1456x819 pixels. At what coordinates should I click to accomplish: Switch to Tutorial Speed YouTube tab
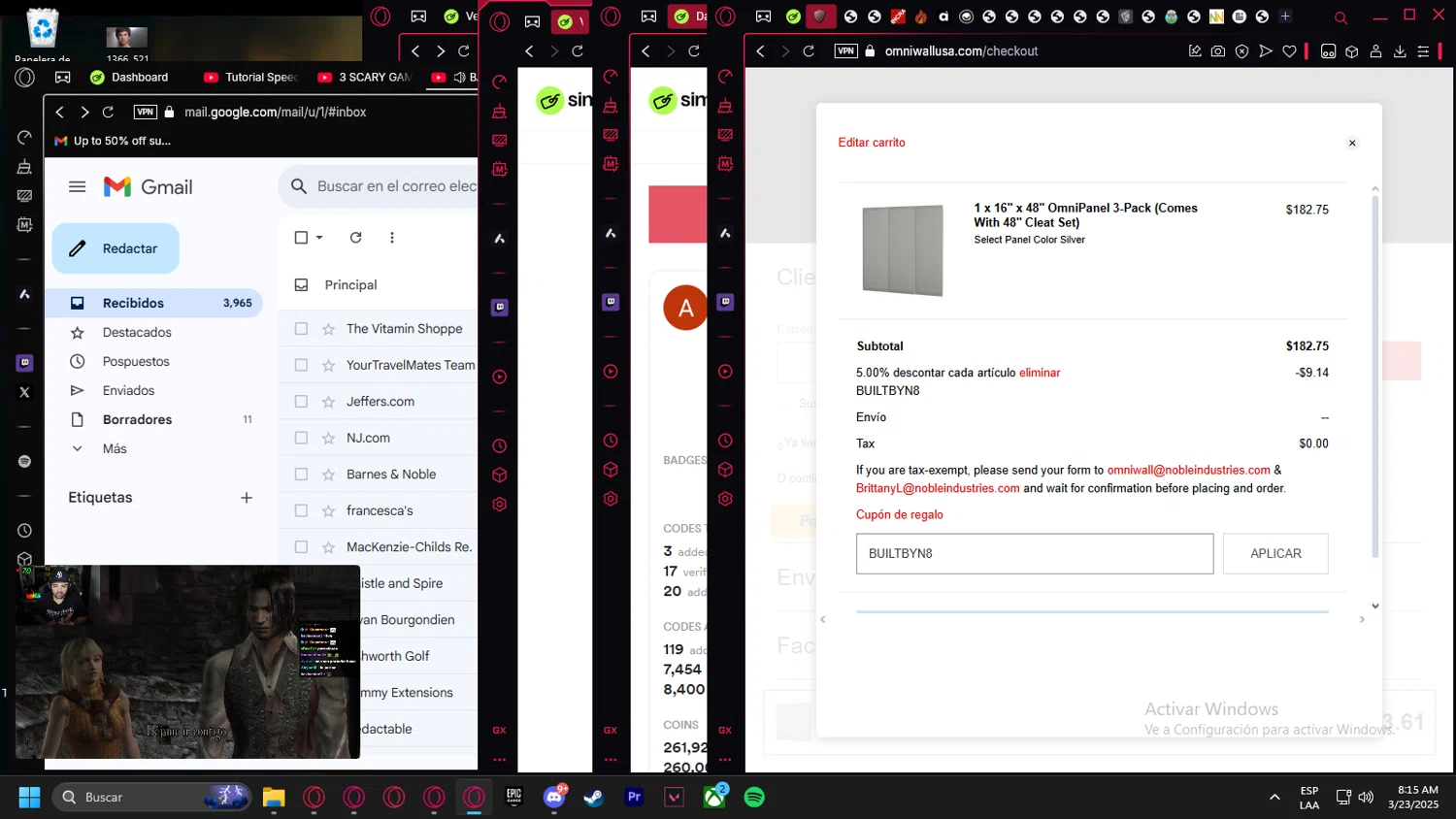(x=251, y=78)
